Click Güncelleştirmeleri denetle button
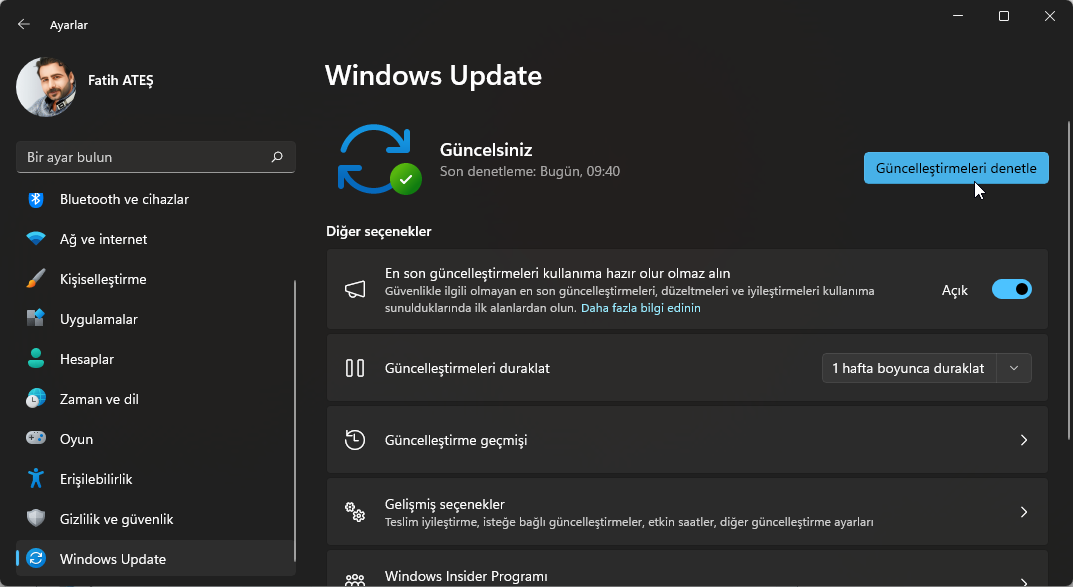This screenshot has height=587, width=1073. coord(955,168)
